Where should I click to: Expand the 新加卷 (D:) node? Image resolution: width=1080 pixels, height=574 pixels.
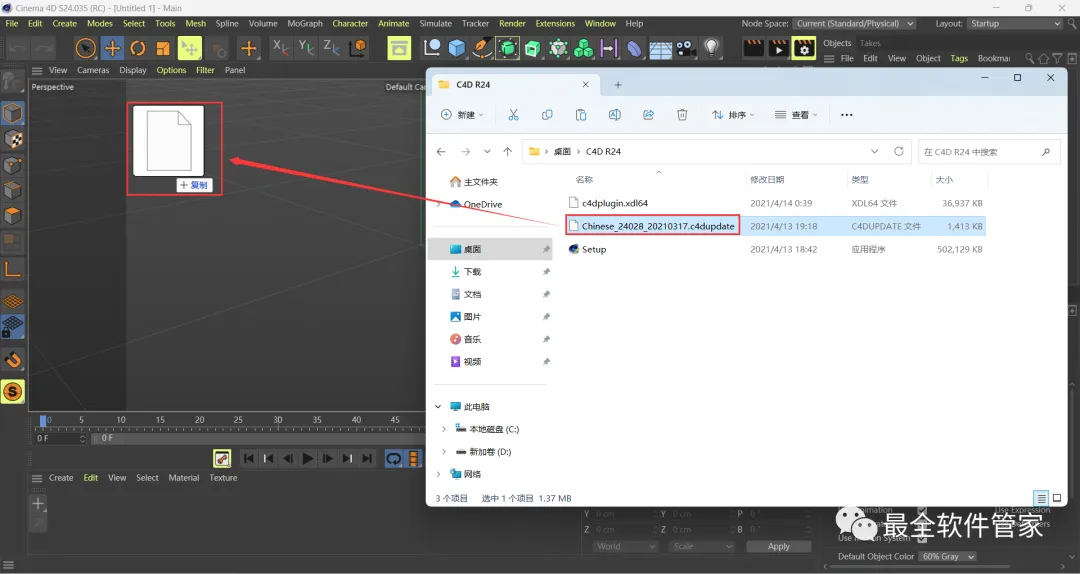coord(444,452)
